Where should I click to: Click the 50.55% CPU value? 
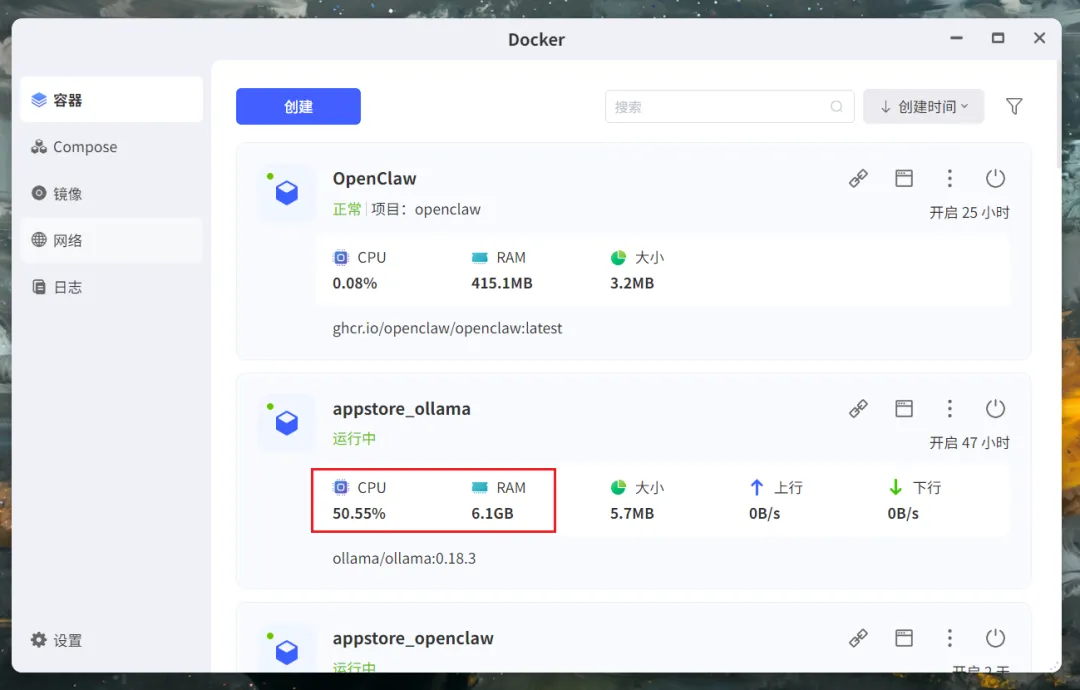point(359,513)
